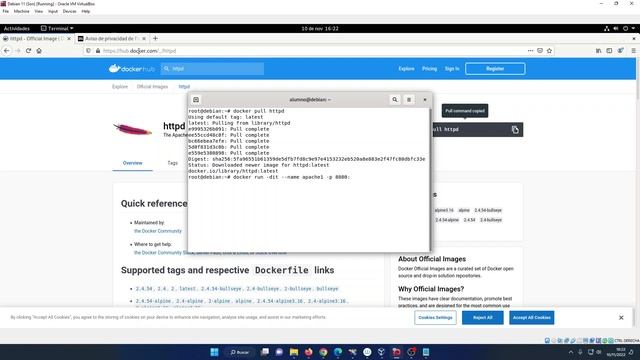Viewport: 640px width, 360px height.
Task: Click Explore breadcrumb link
Action: click(x=120, y=87)
